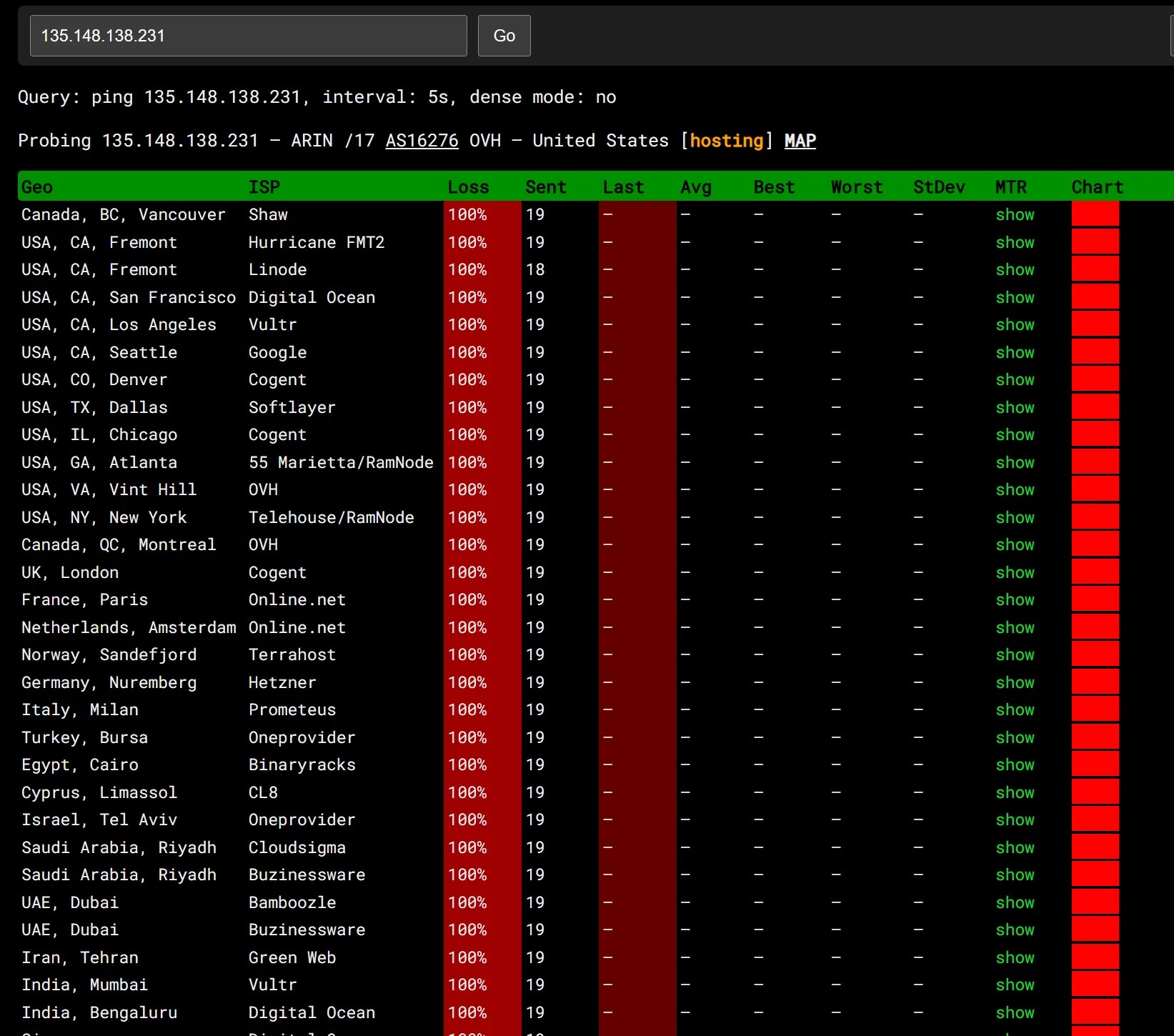
Task: Show MTR for the Milan Prometeus row
Action: tap(1015, 710)
